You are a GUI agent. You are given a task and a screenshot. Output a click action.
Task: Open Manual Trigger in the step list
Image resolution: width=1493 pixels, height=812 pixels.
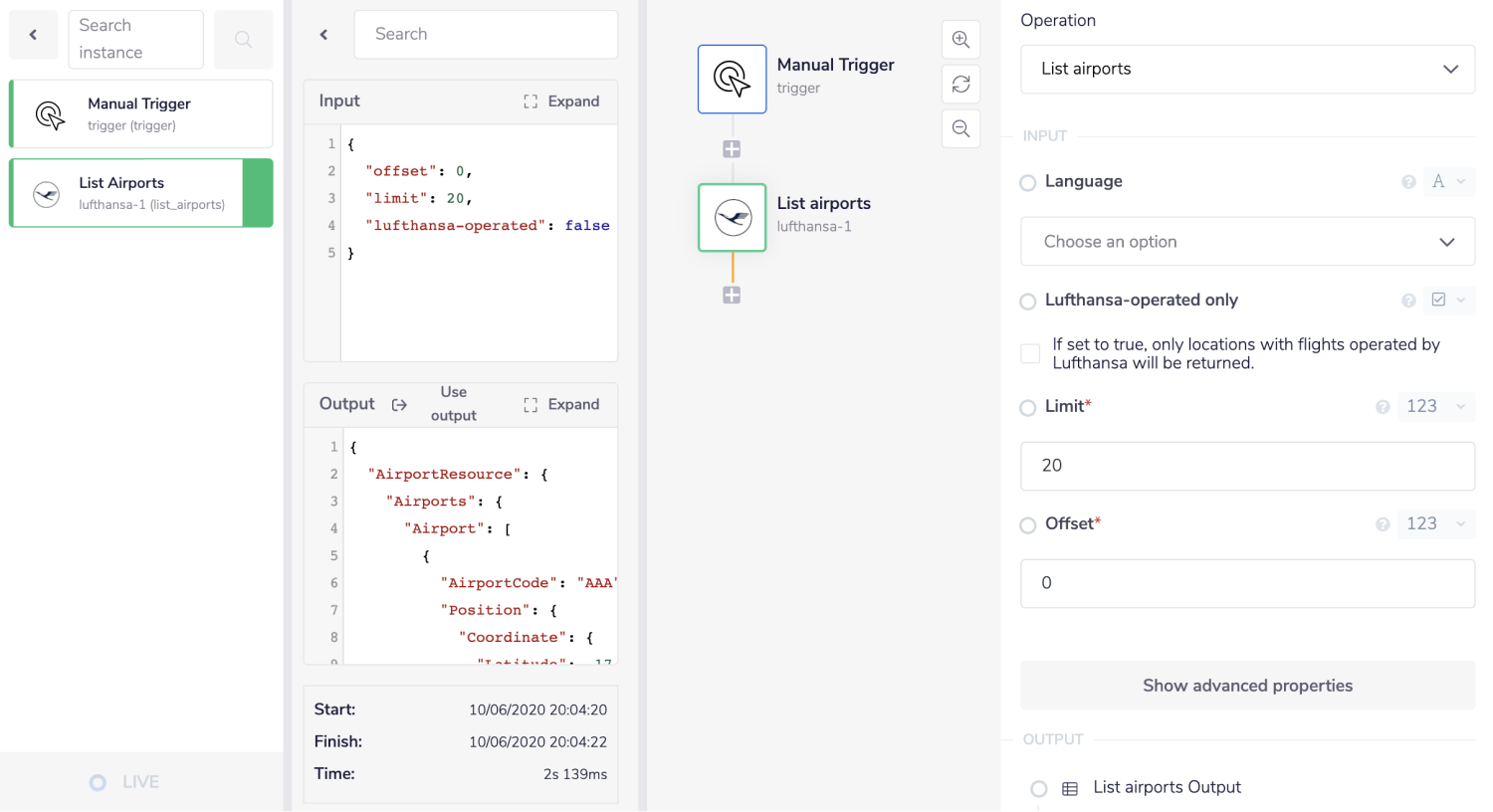(x=140, y=113)
